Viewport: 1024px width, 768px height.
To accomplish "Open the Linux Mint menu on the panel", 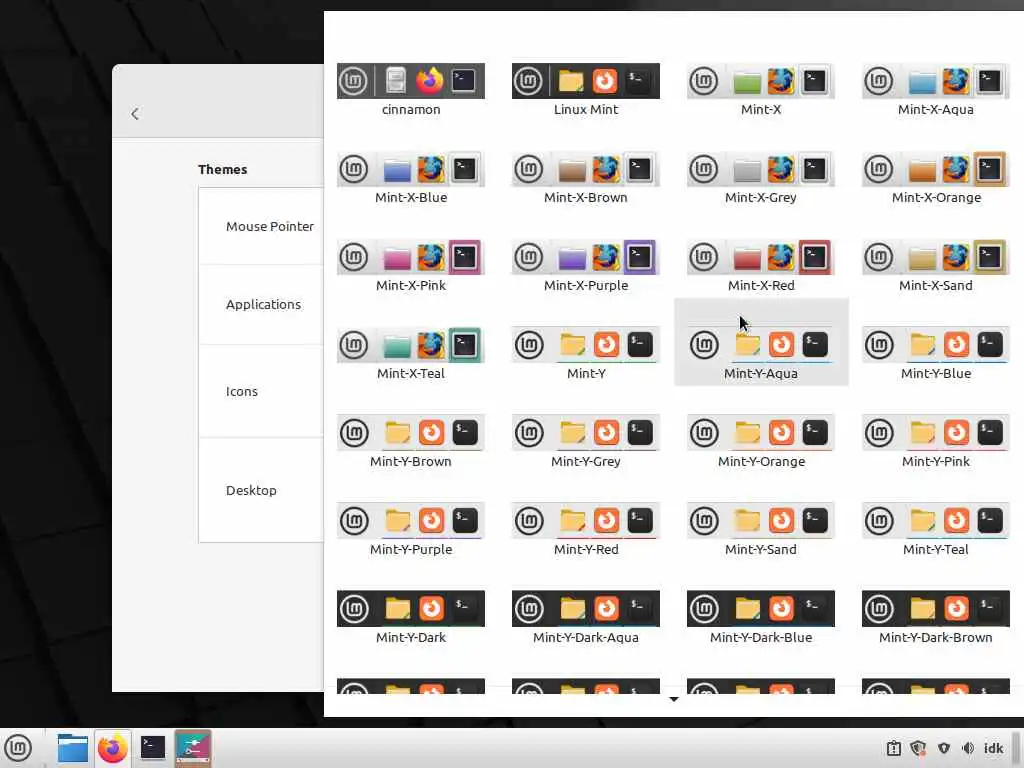I will 18,748.
